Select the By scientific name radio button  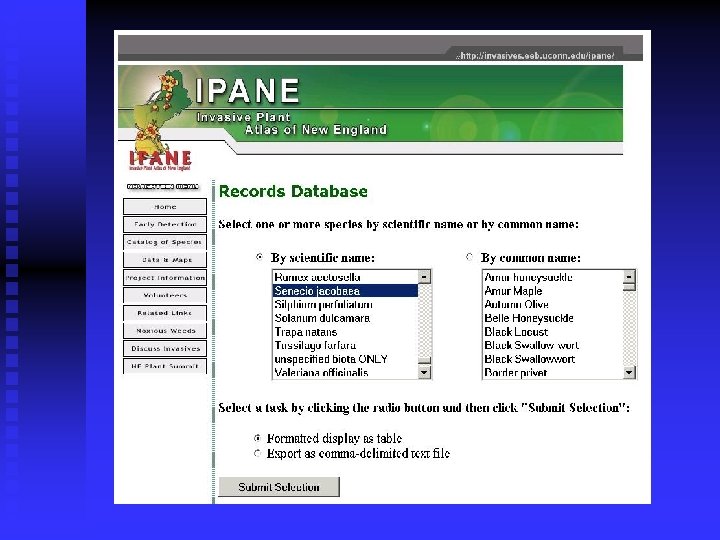(259, 257)
